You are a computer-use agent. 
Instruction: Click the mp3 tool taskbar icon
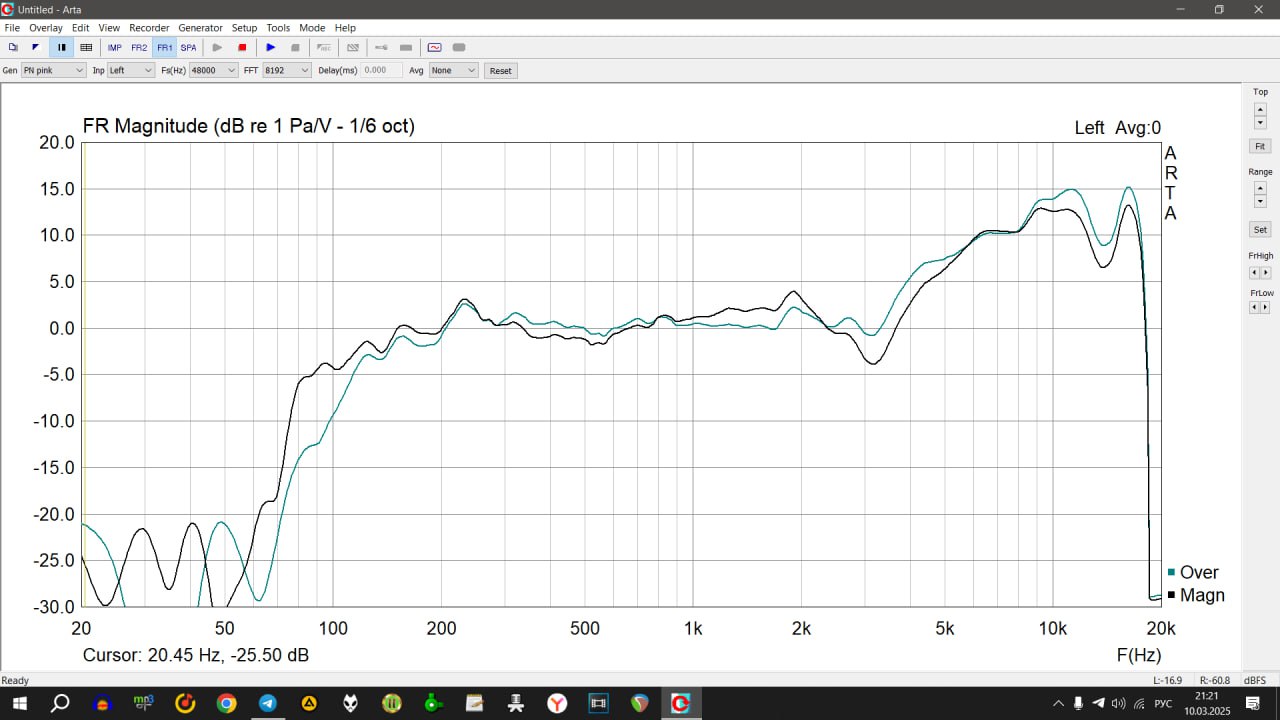click(143, 703)
